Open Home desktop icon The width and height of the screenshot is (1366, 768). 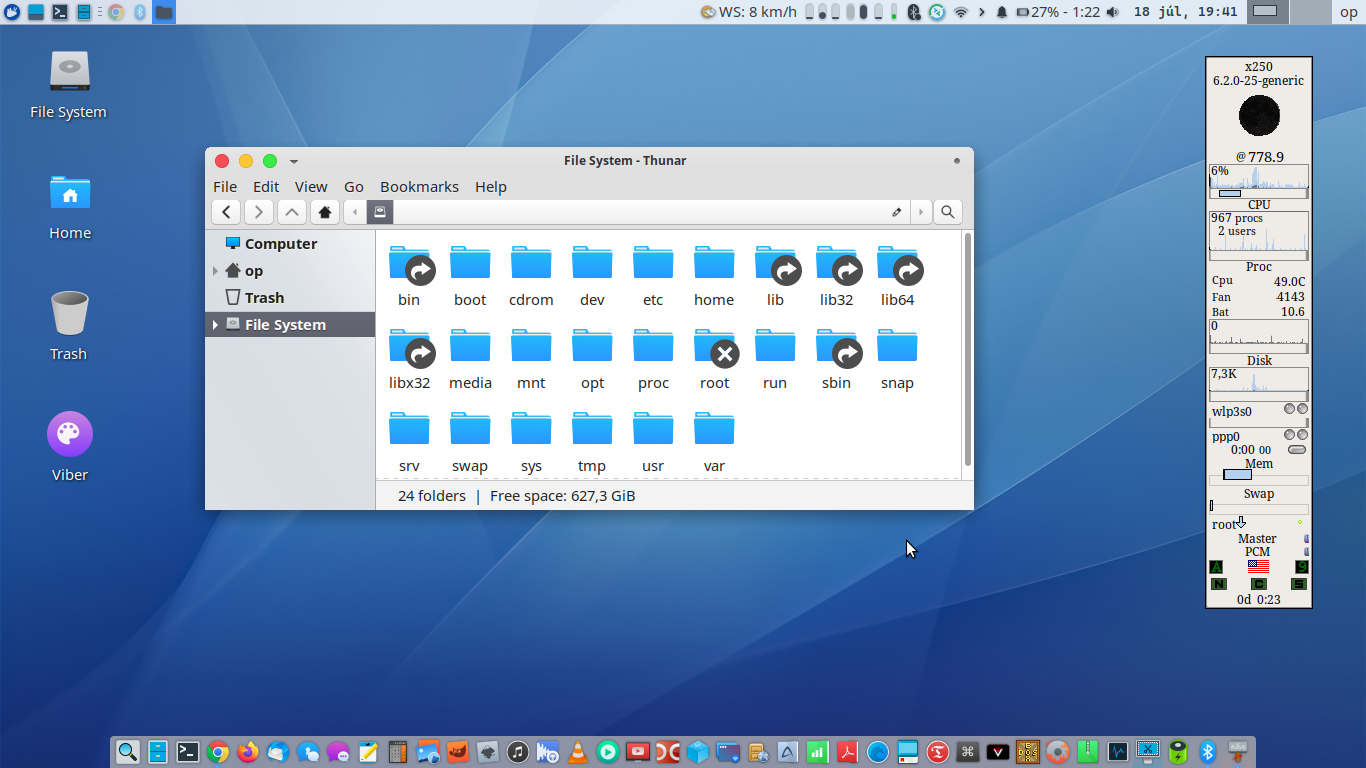70,206
